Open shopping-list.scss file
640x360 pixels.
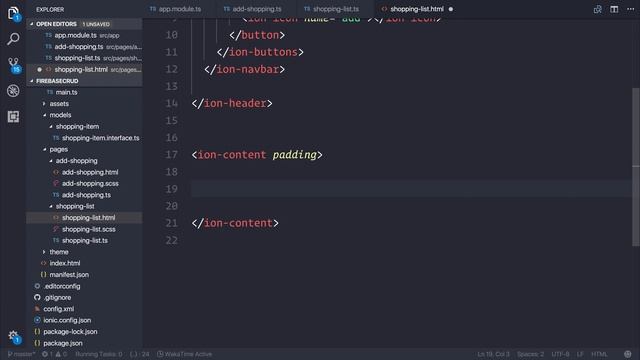click(x=89, y=229)
